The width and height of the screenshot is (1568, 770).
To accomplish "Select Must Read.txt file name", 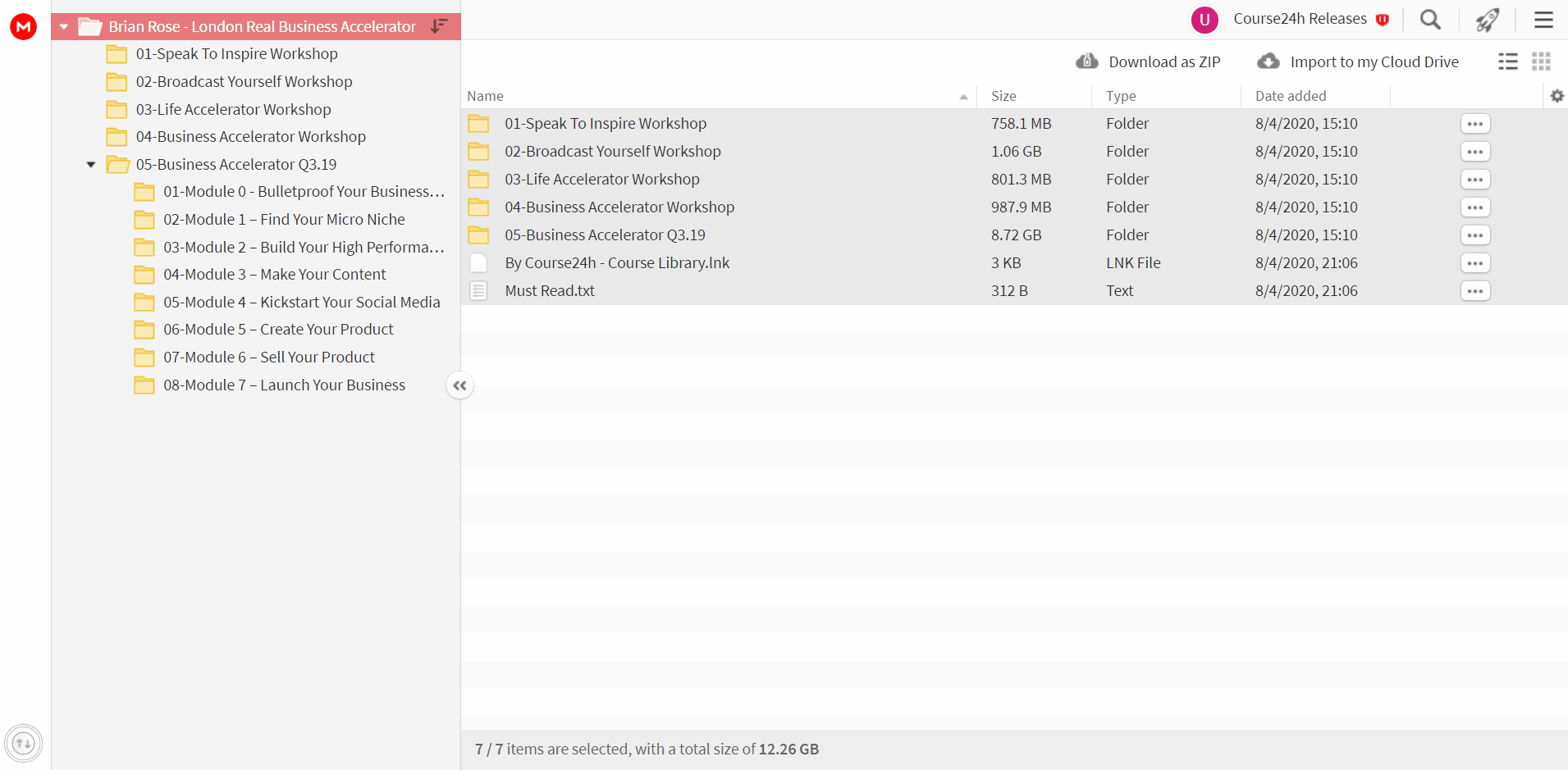I will pyautogui.click(x=550, y=291).
